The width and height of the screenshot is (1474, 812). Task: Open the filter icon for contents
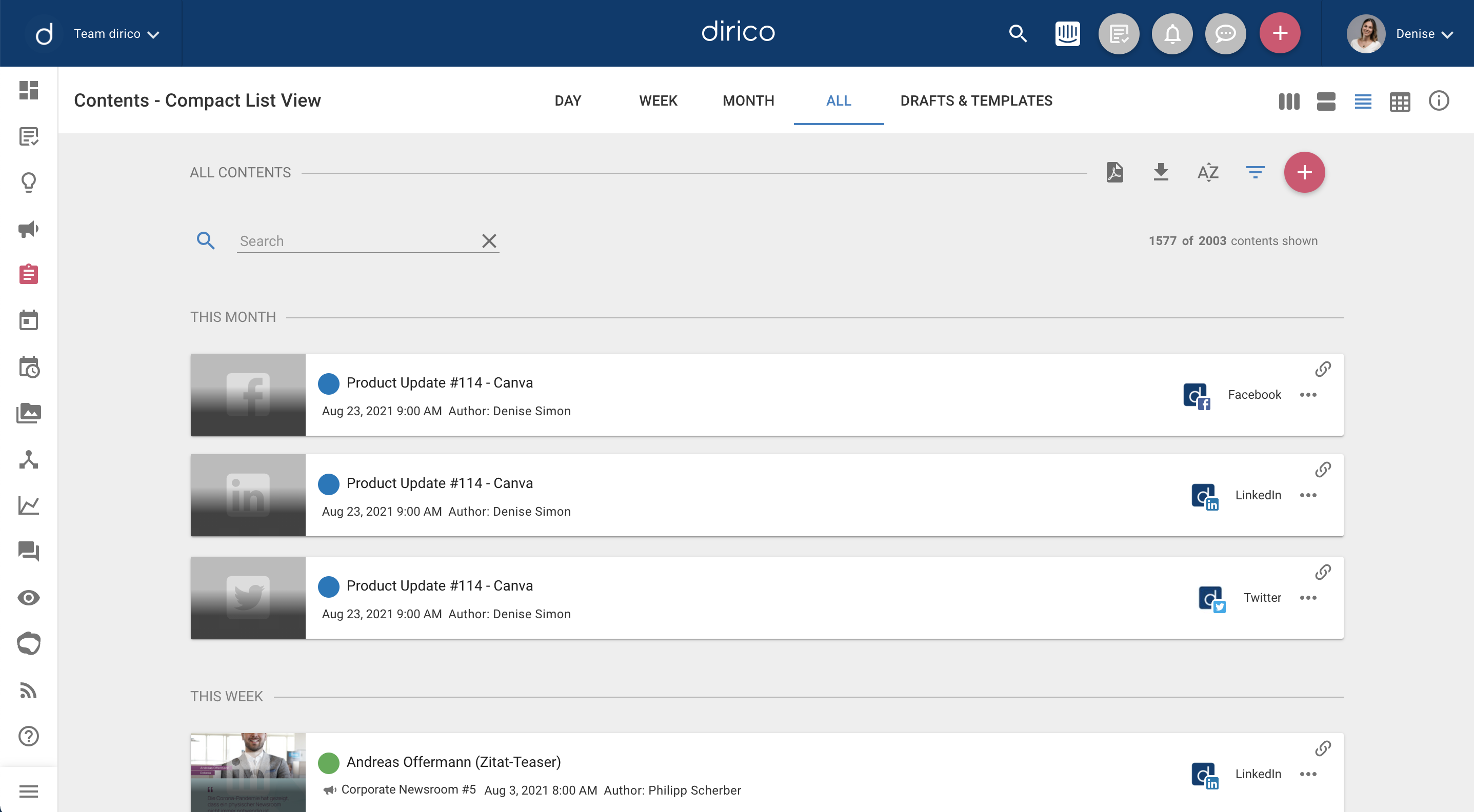tap(1255, 172)
